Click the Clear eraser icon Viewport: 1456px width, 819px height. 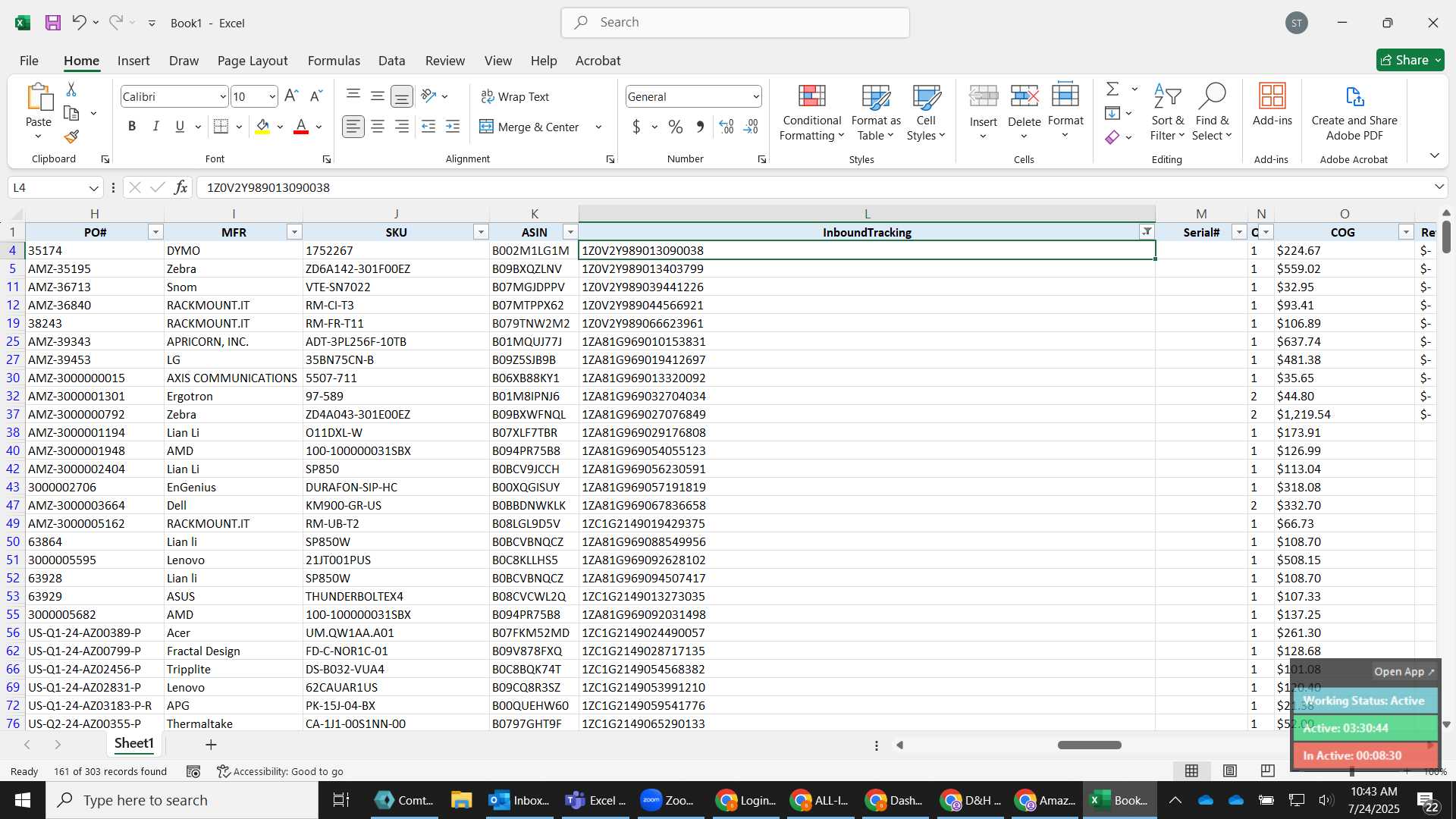pos(1112,137)
